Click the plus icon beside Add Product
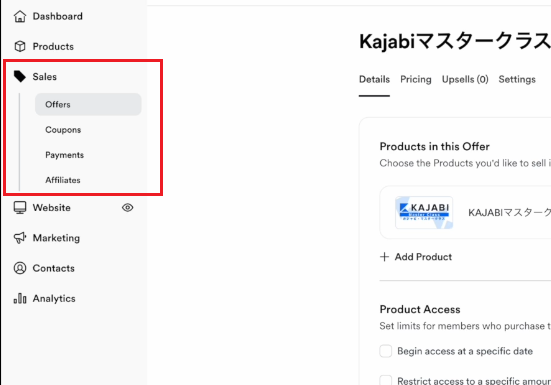The image size is (551, 385). [x=384, y=257]
